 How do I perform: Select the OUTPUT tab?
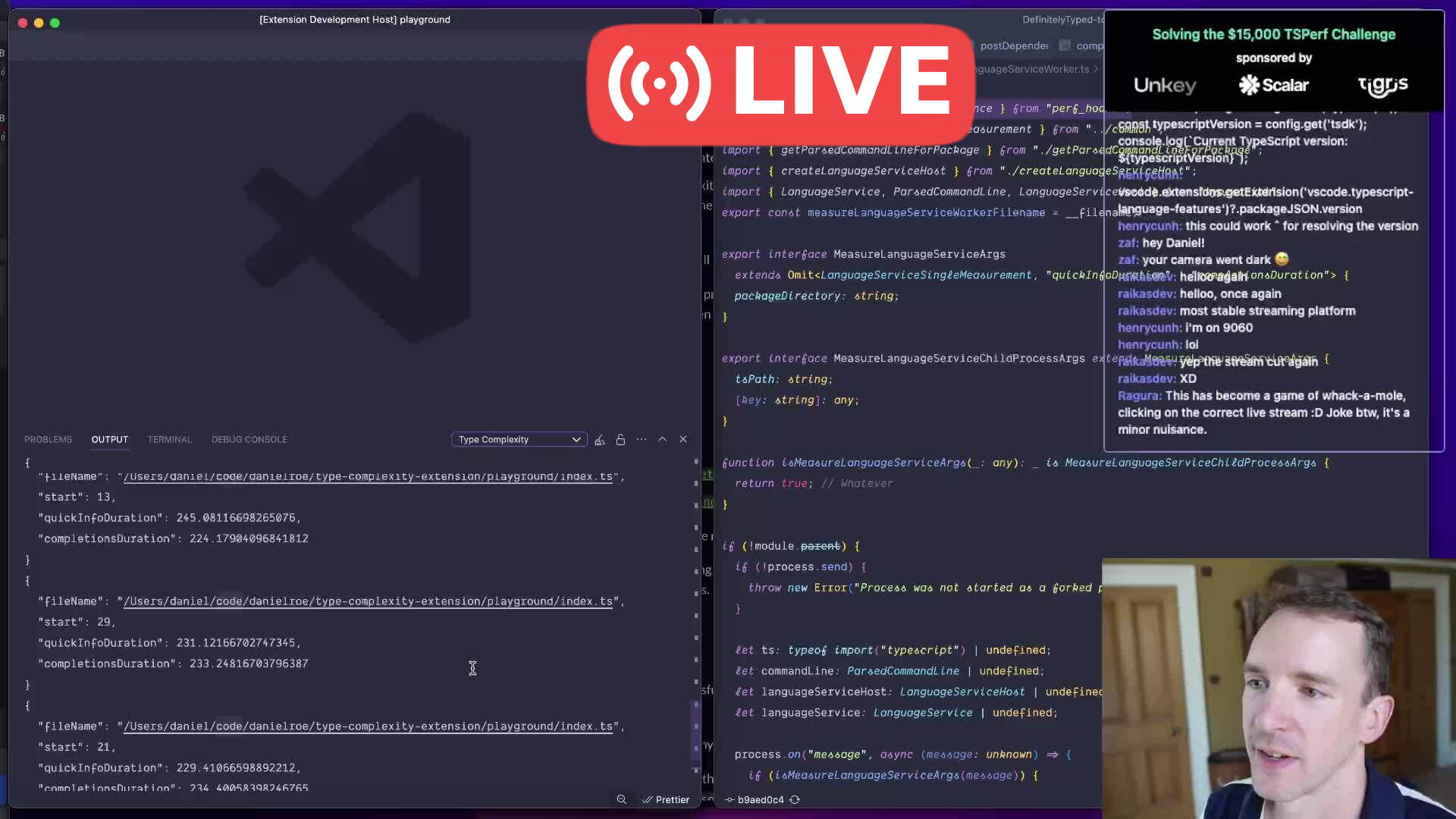[x=110, y=440]
